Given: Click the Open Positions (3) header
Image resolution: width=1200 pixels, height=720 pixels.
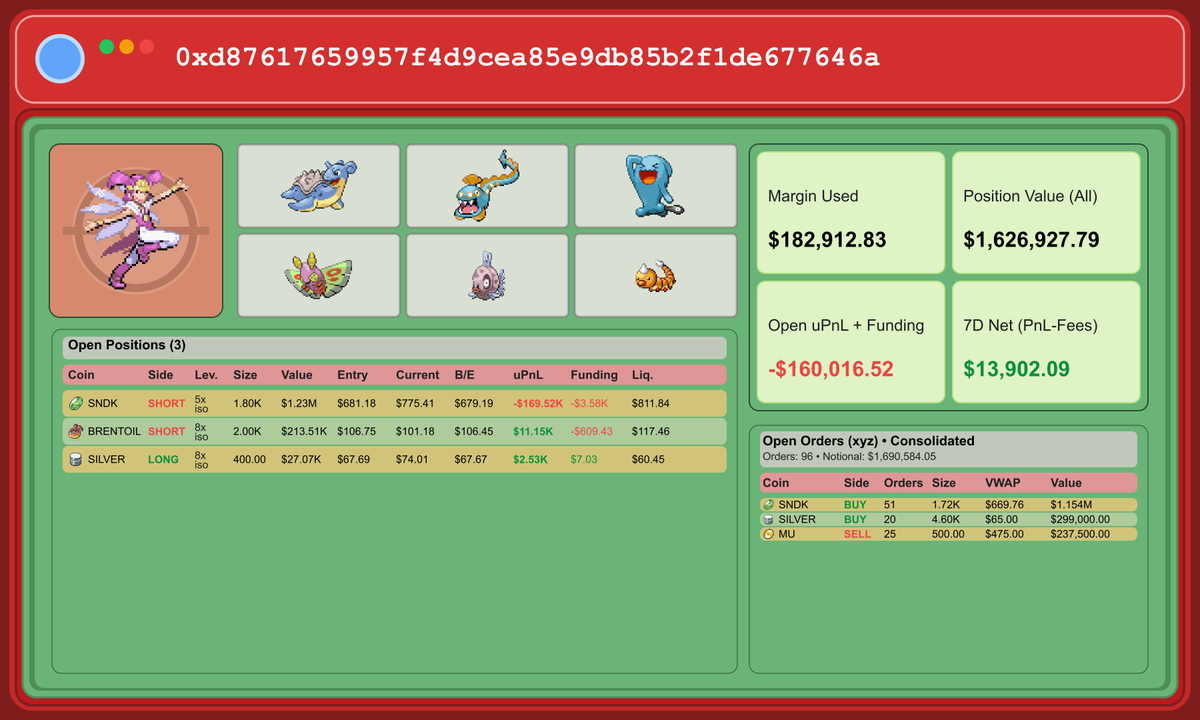Looking at the screenshot, I should [394, 347].
